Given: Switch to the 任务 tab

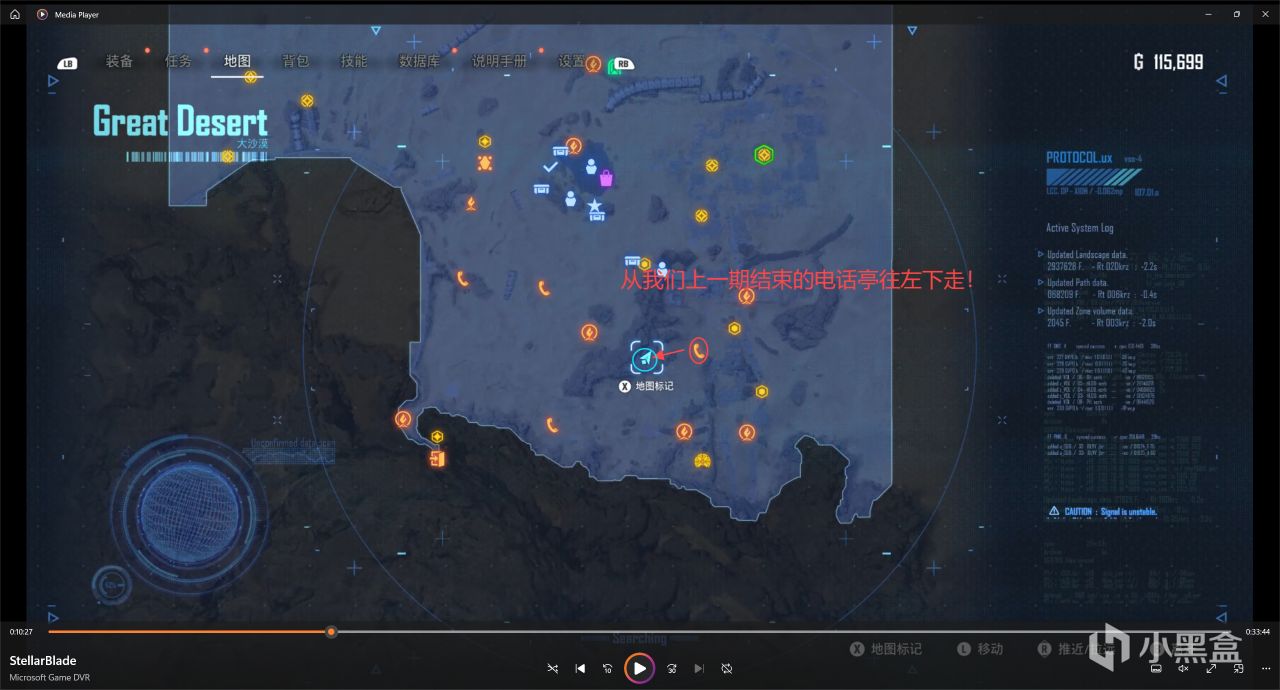Looking at the screenshot, I should point(178,61).
